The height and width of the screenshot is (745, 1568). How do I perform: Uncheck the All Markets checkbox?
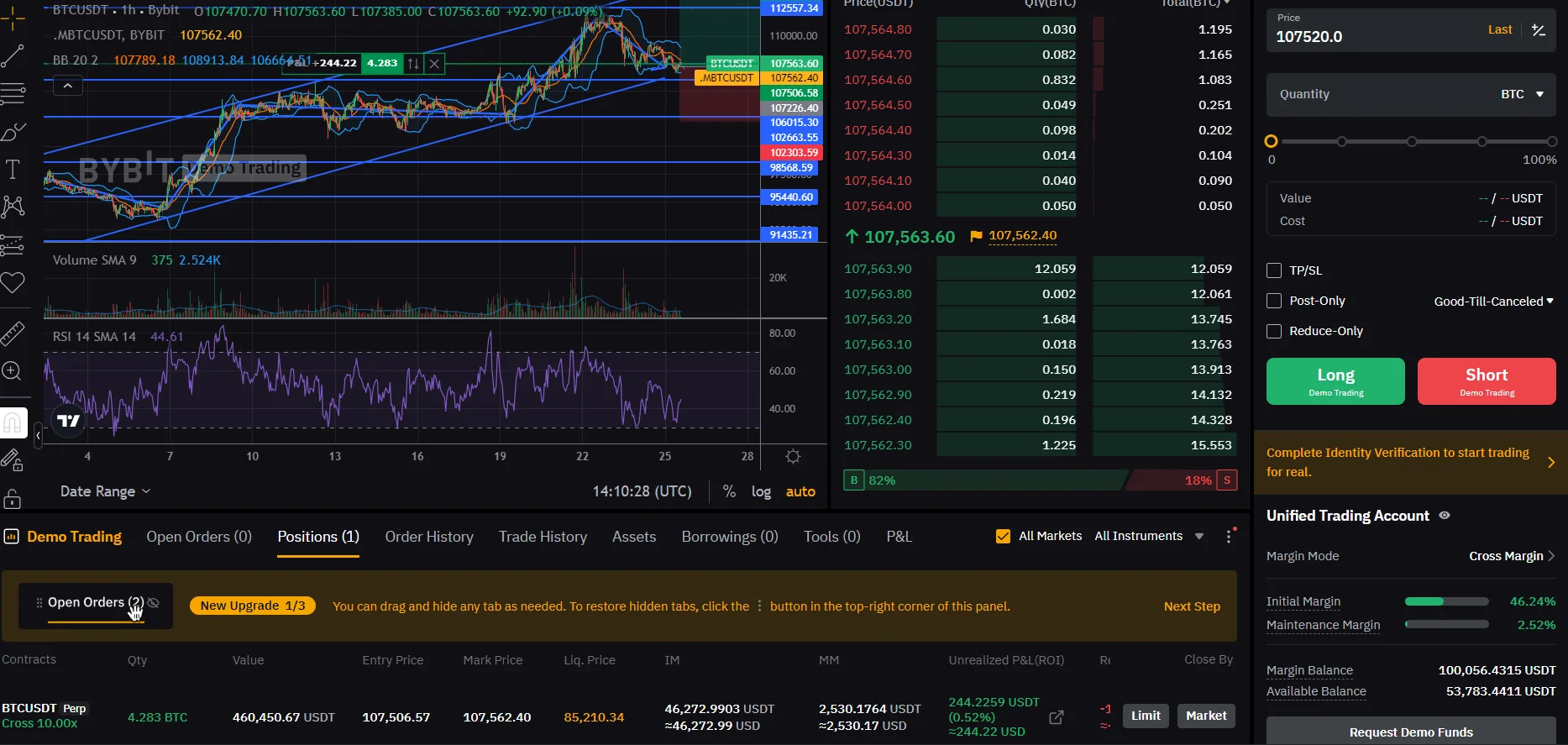coord(1003,536)
